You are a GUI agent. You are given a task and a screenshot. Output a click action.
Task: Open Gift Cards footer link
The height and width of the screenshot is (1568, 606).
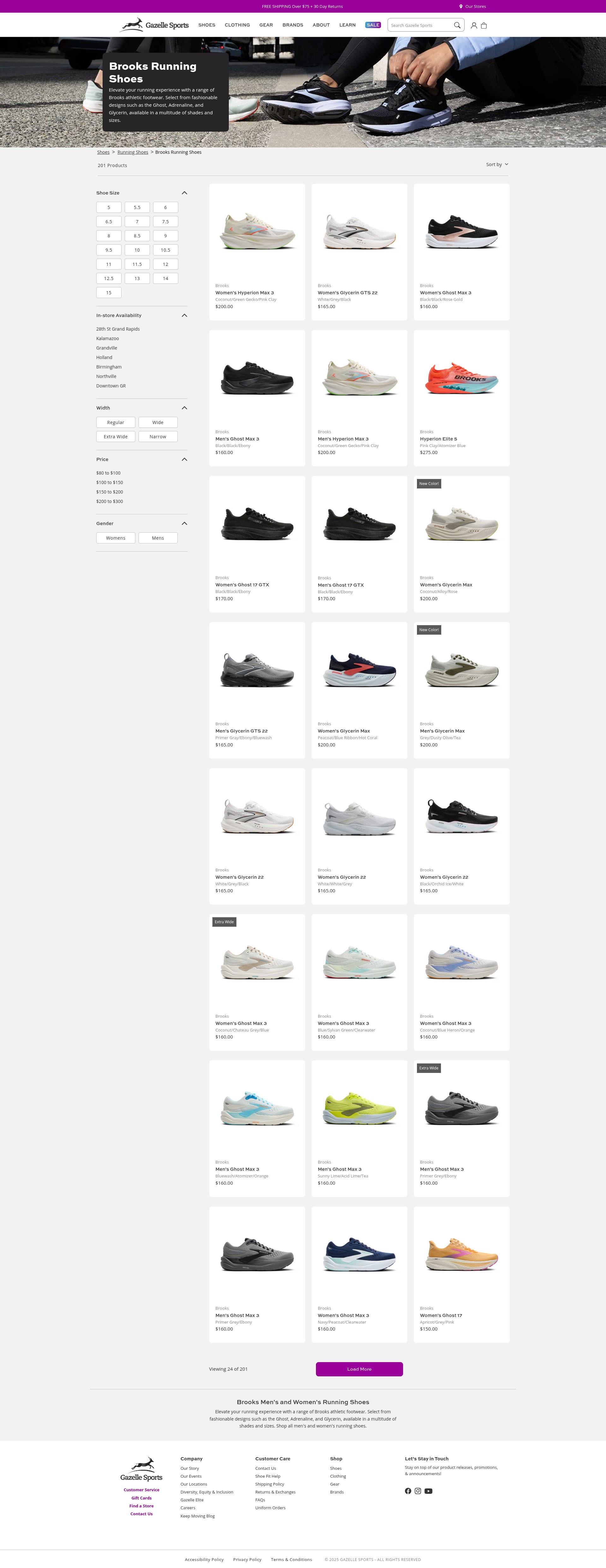pyautogui.click(x=141, y=1498)
